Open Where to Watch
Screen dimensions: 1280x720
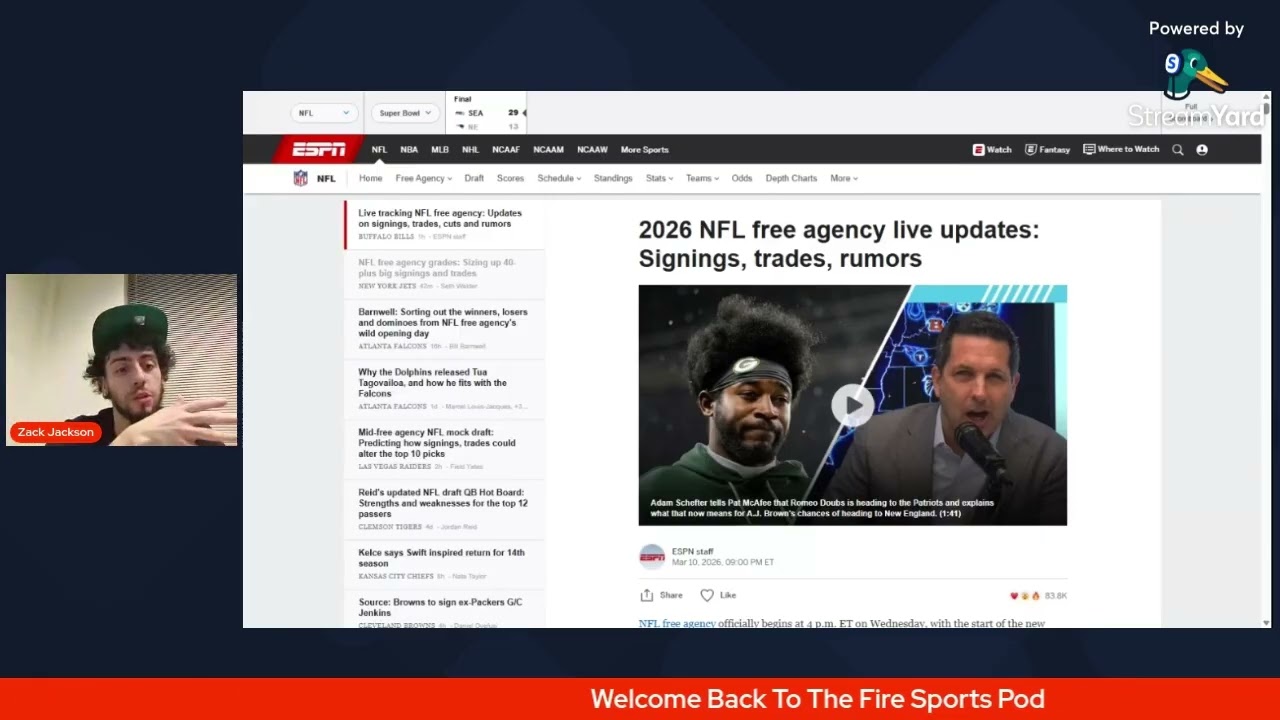coord(1121,150)
